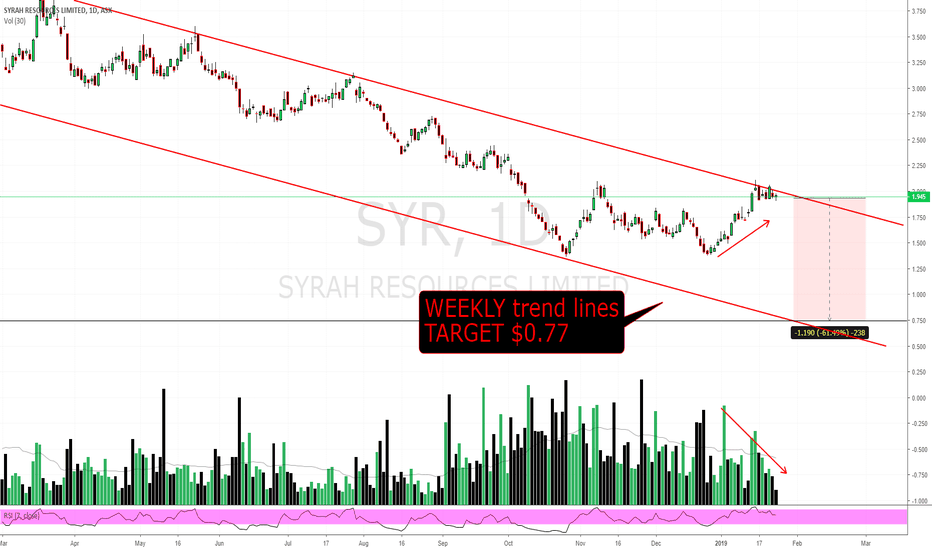Click the Oct date label on time axis
932x550 pixels.
pos(508,543)
